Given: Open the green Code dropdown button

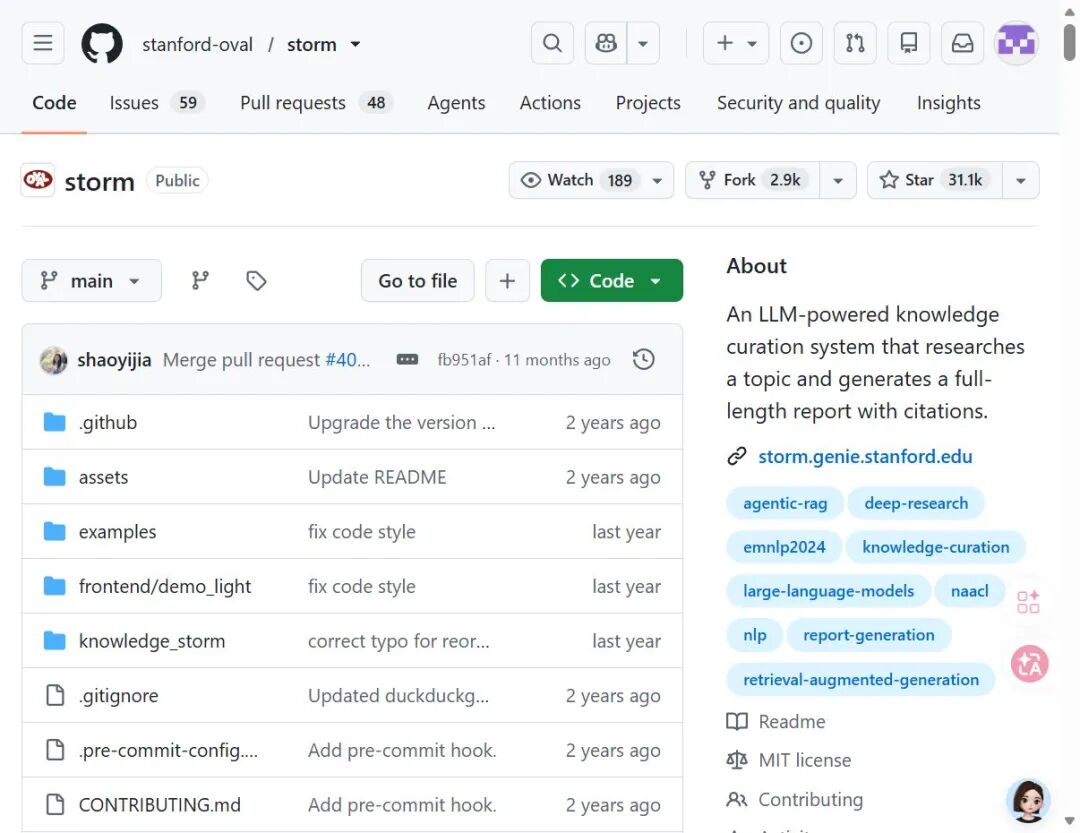Looking at the screenshot, I should click(612, 280).
